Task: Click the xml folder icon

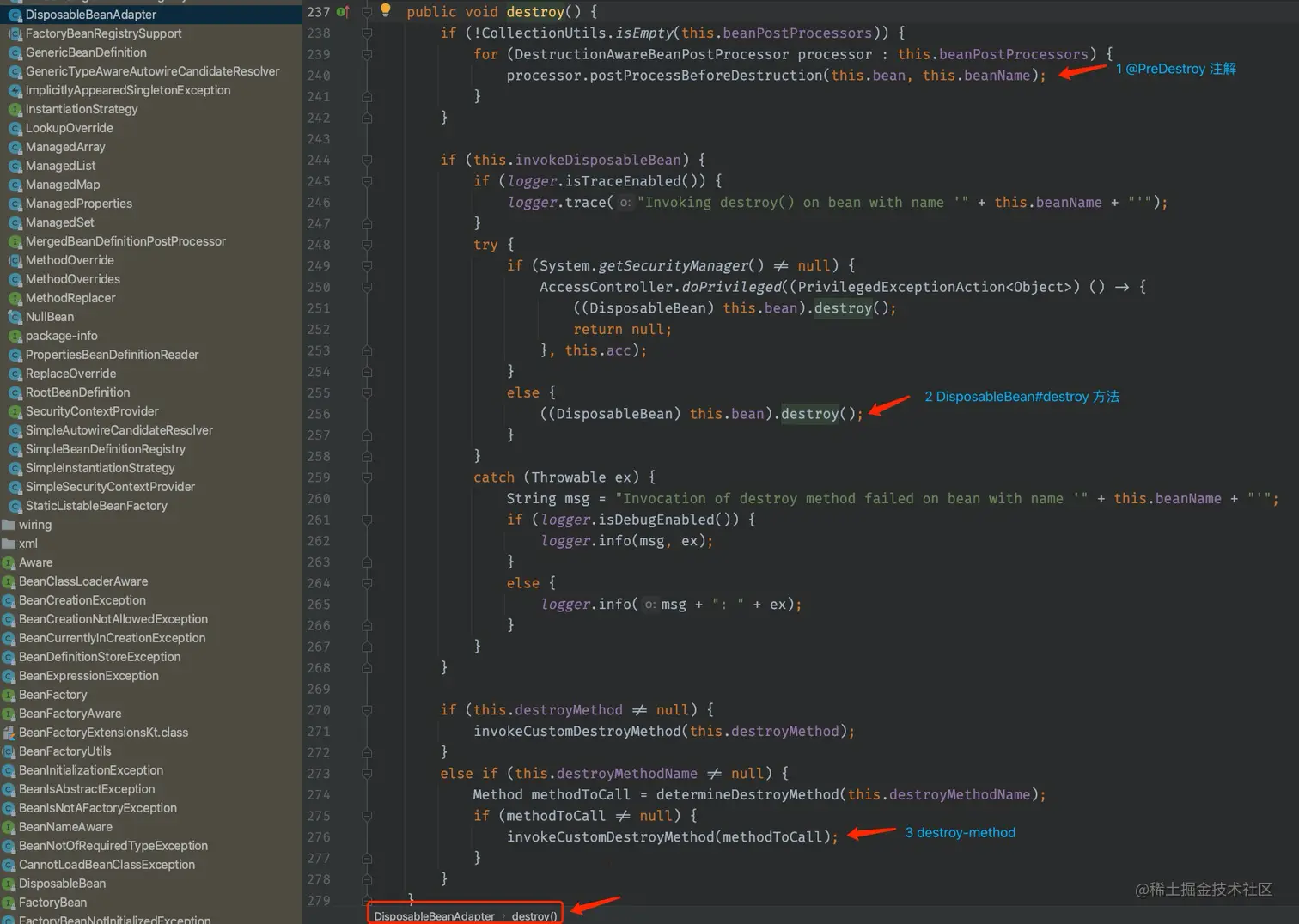Action: pos(9,544)
